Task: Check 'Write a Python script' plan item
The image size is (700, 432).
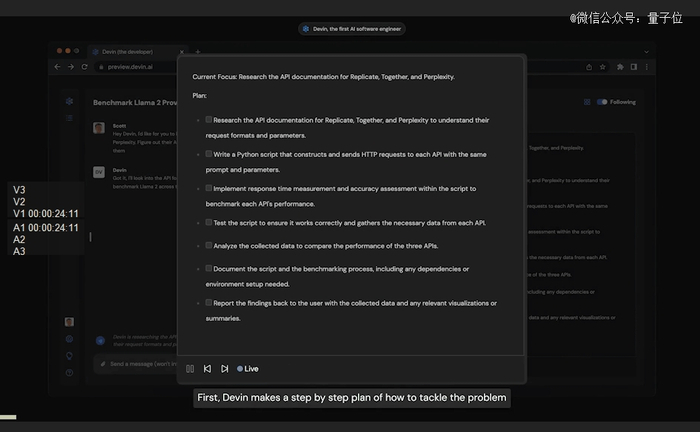Action: click(208, 154)
